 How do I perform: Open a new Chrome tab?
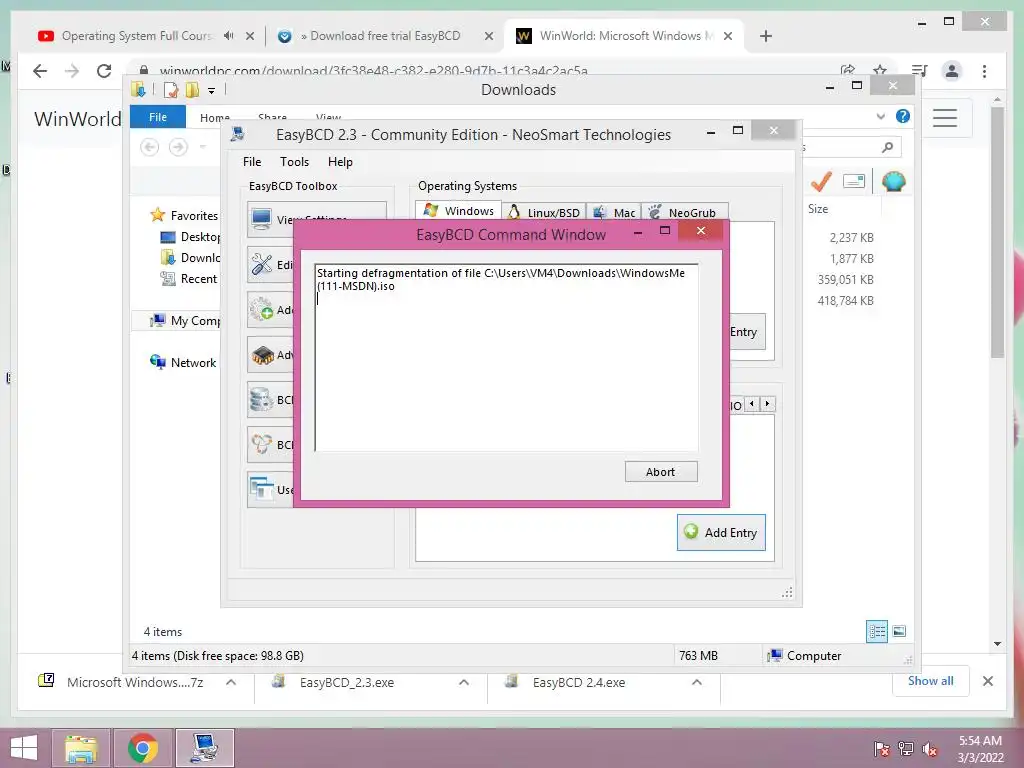tap(766, 36)
